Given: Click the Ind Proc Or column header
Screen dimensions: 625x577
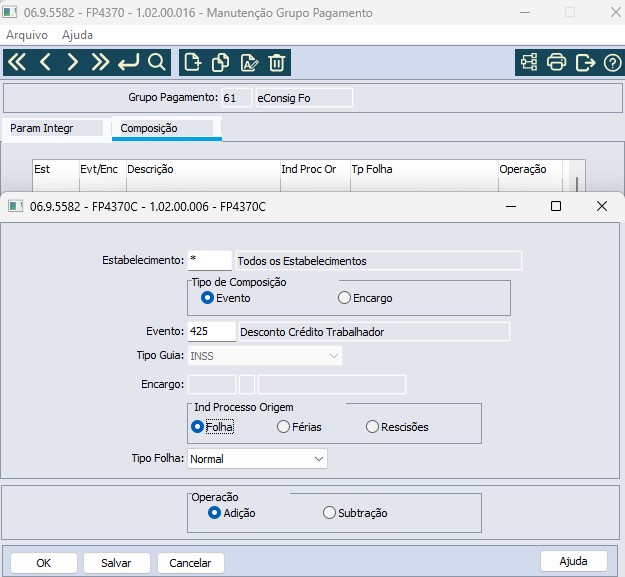Looking at the screenshot, I should tap(315, 169).
